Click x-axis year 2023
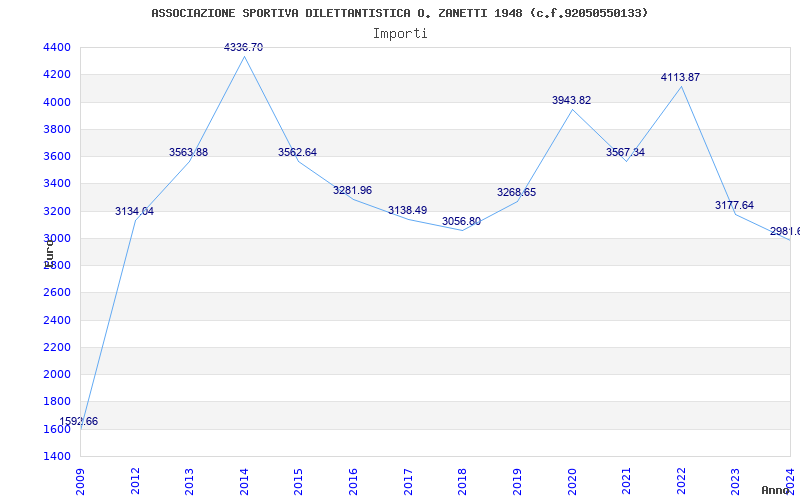This screenshot has width=800, height=500. click(x=735, y=481)
